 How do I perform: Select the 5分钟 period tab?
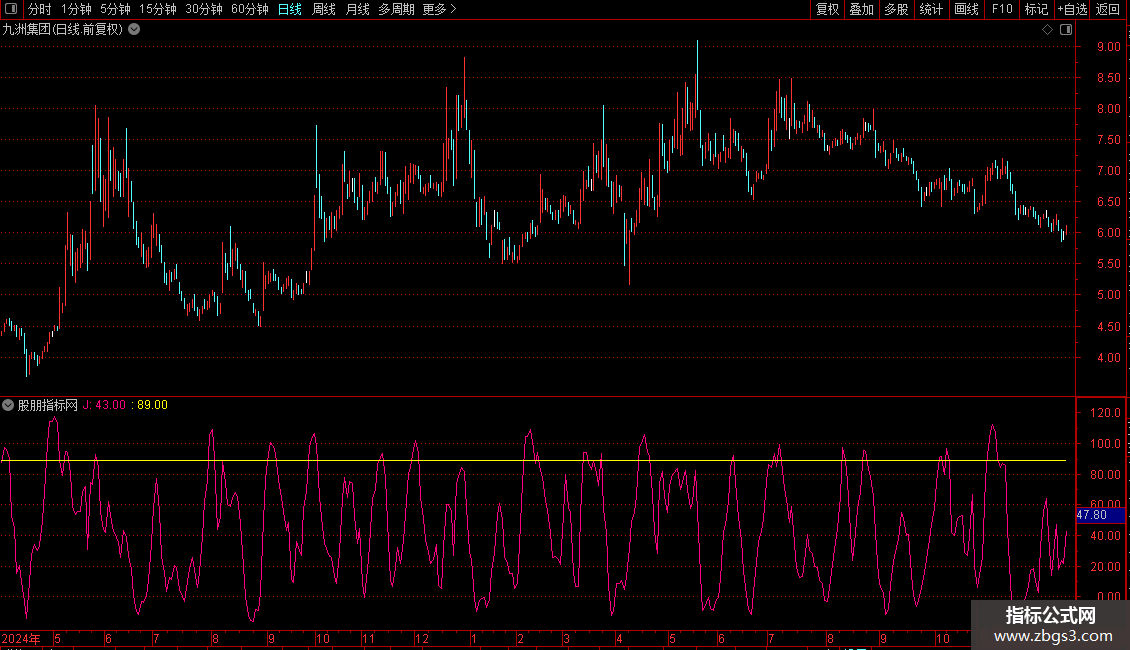(x=115, y=9)
